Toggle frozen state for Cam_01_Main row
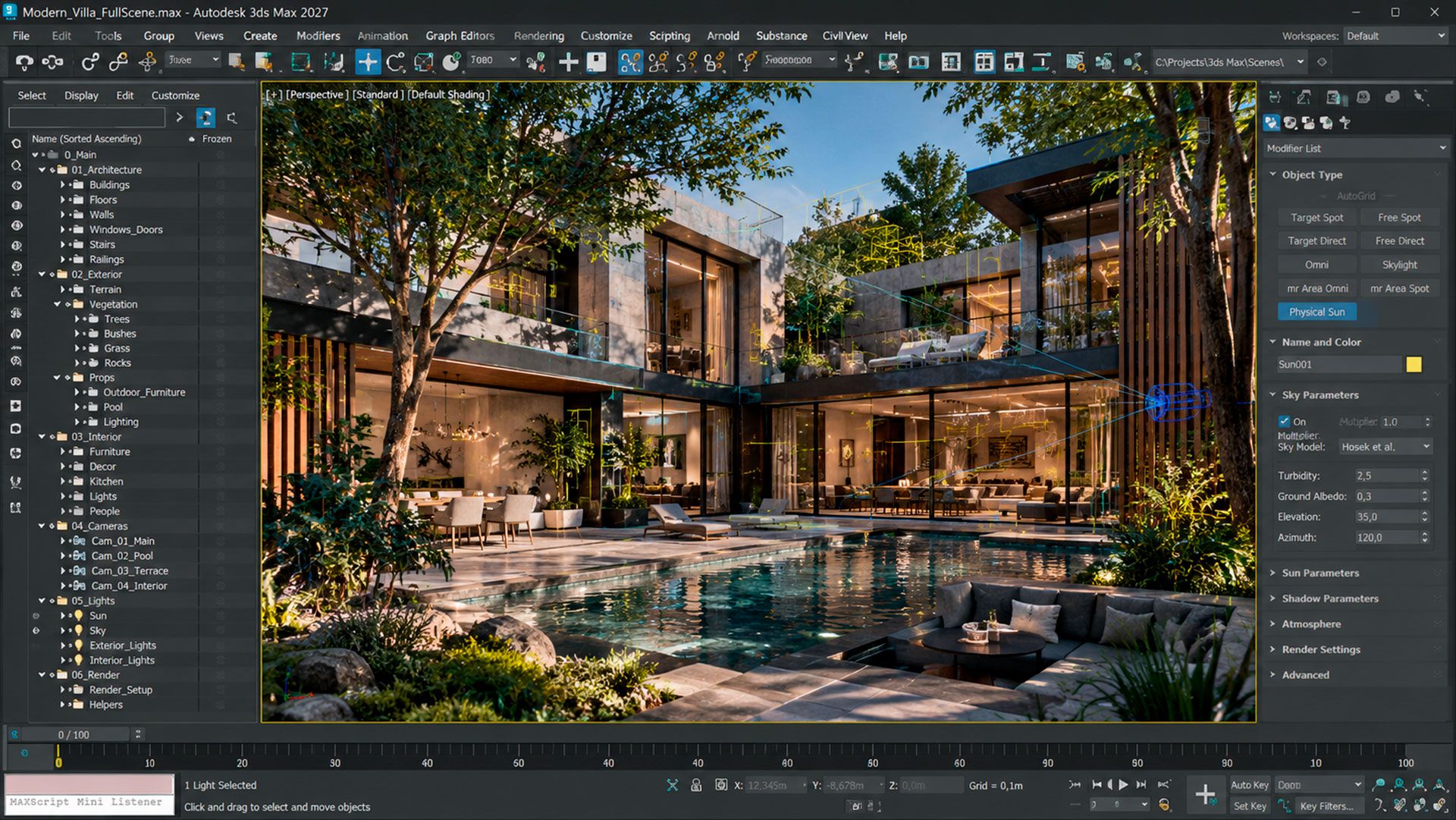Screen dimensions: 1456x820 click(x=221, y=542)
